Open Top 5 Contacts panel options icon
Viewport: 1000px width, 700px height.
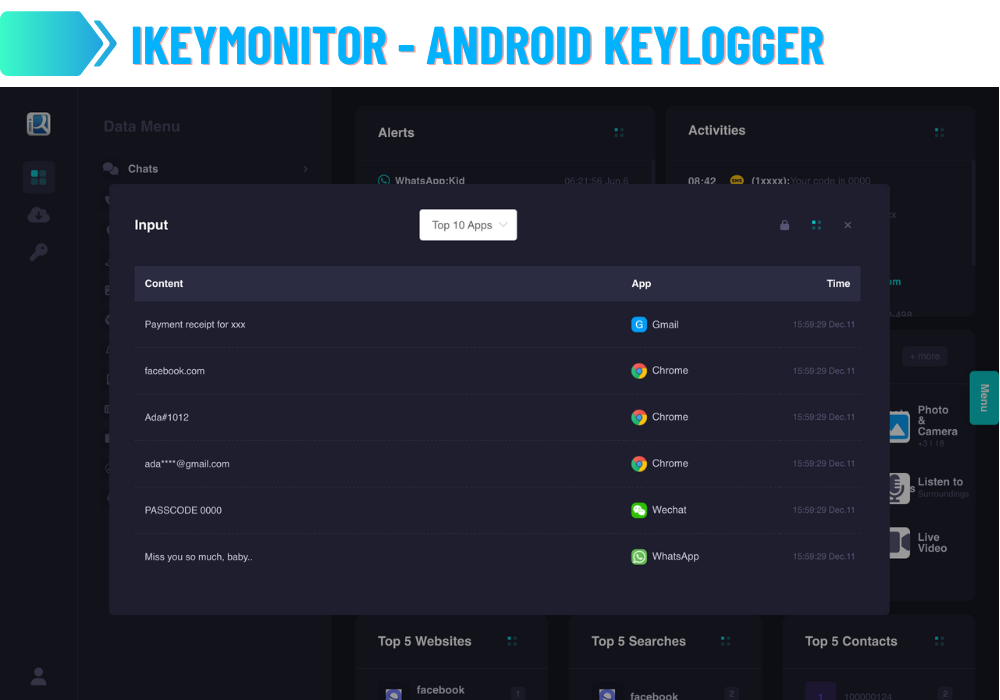[939, 641]
